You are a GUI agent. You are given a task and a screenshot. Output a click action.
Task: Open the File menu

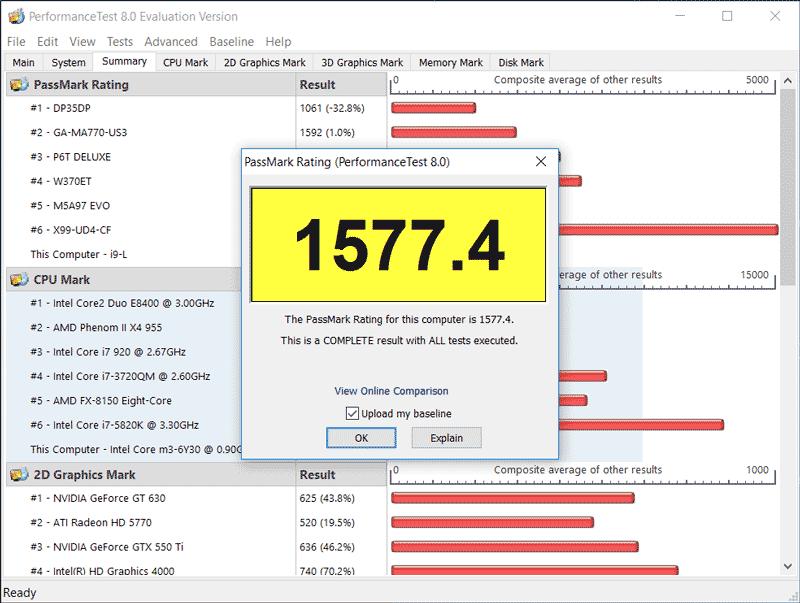[16, 41]
